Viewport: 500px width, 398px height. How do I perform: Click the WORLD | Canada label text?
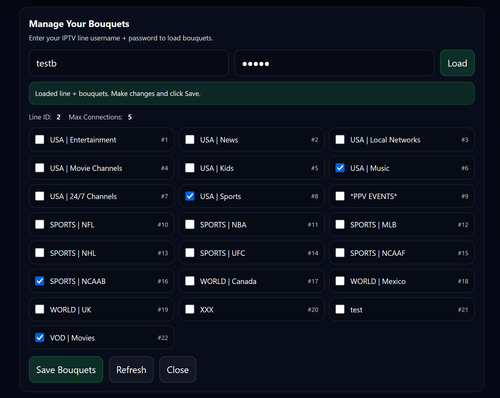coord(228,281)
